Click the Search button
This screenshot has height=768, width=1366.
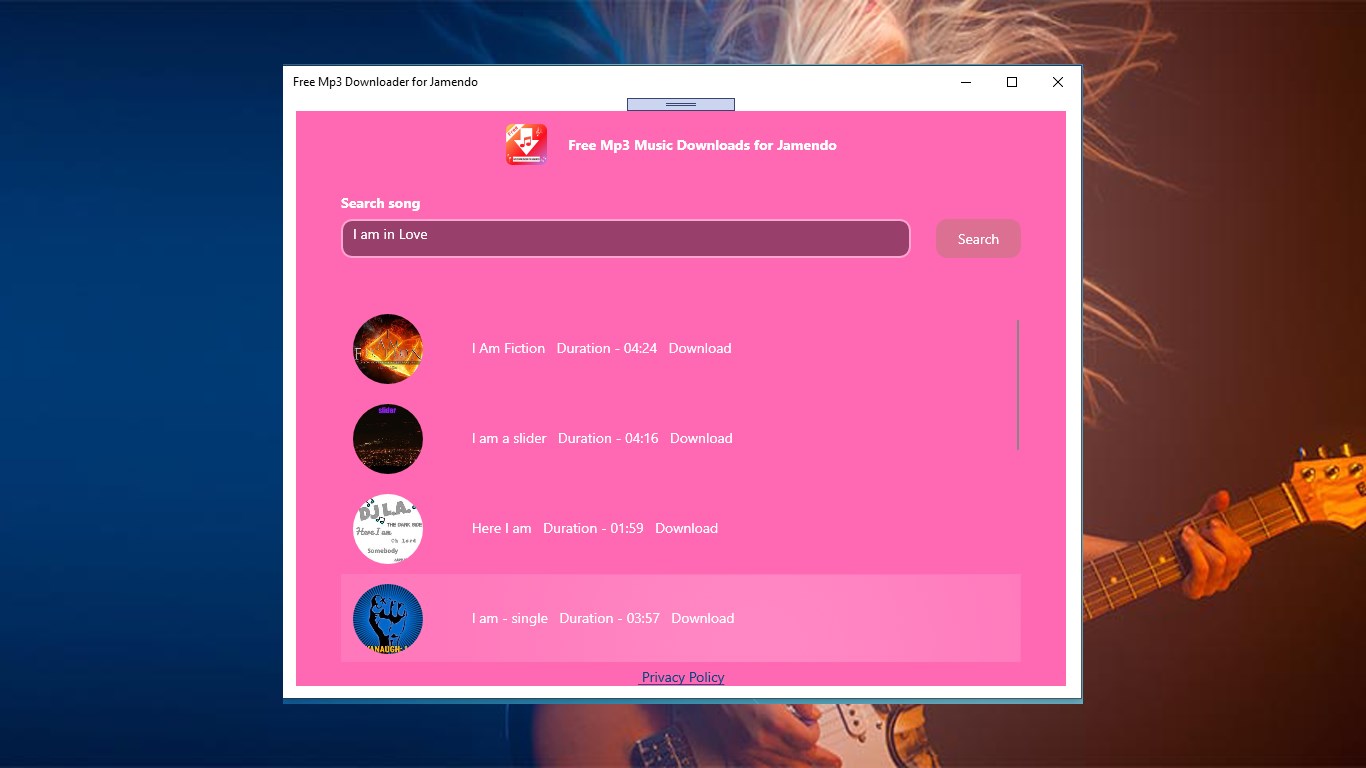point(978,239)
